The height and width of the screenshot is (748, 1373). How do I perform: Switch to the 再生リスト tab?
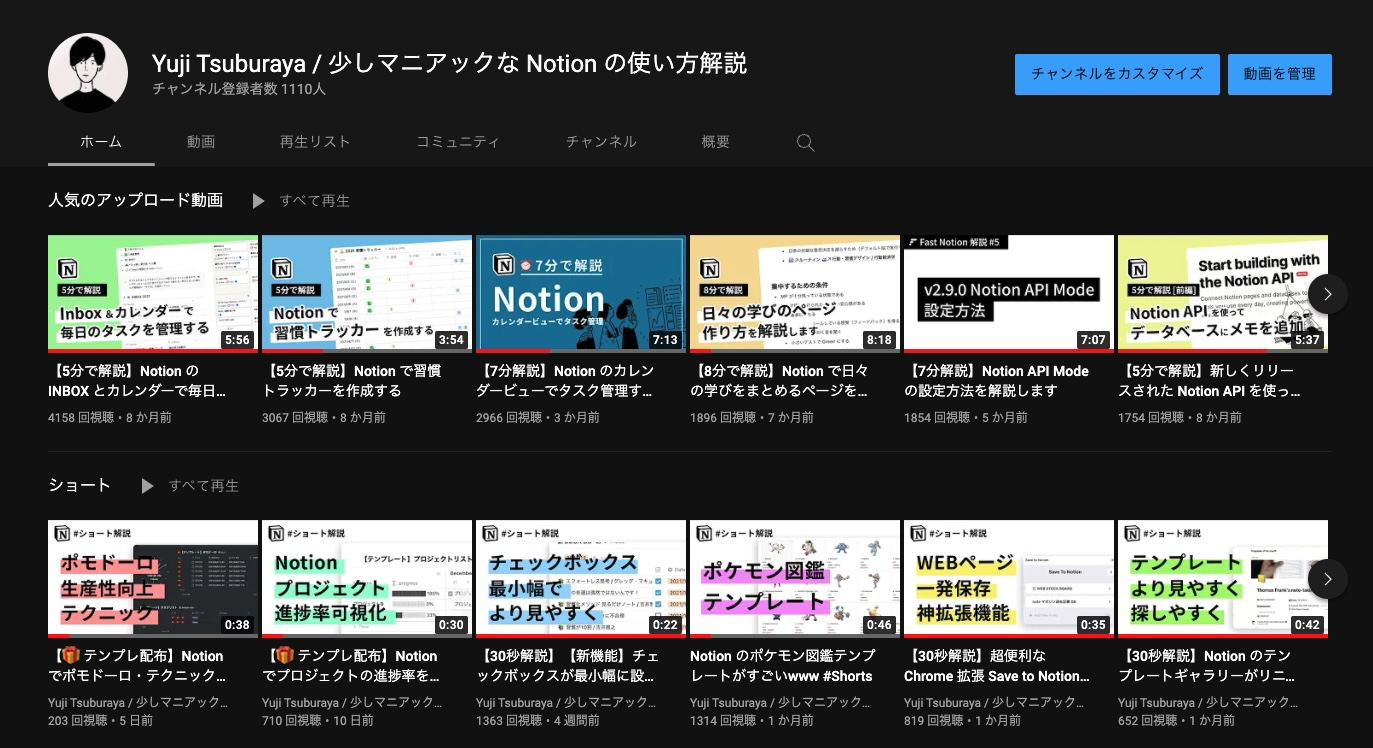[315, 142]
